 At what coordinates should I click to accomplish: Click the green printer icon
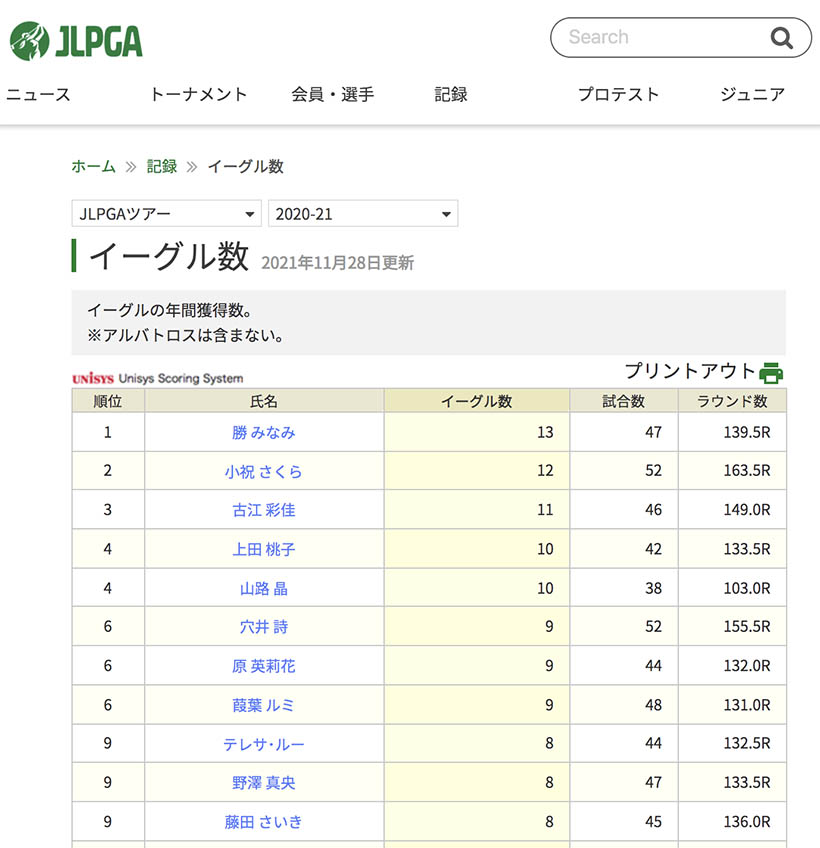pos(771,373)
